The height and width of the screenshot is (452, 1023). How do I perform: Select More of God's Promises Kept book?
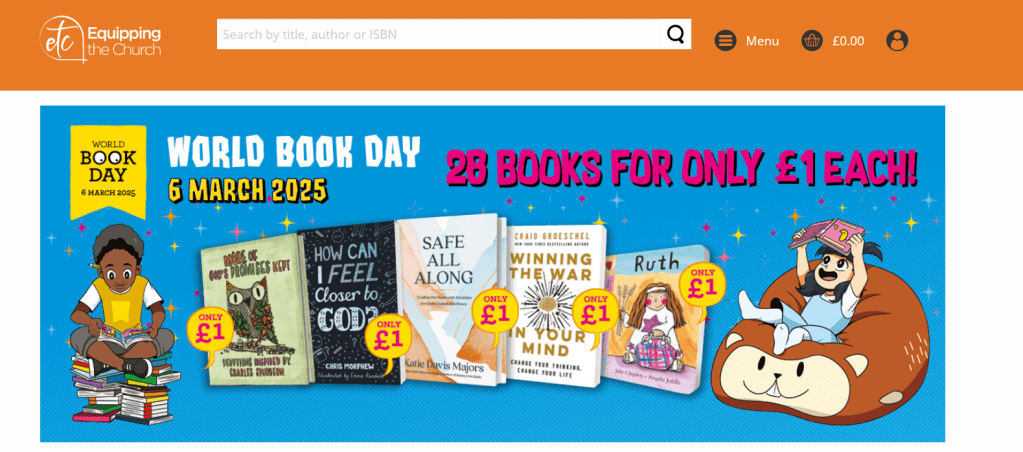[x=252, y=309]
